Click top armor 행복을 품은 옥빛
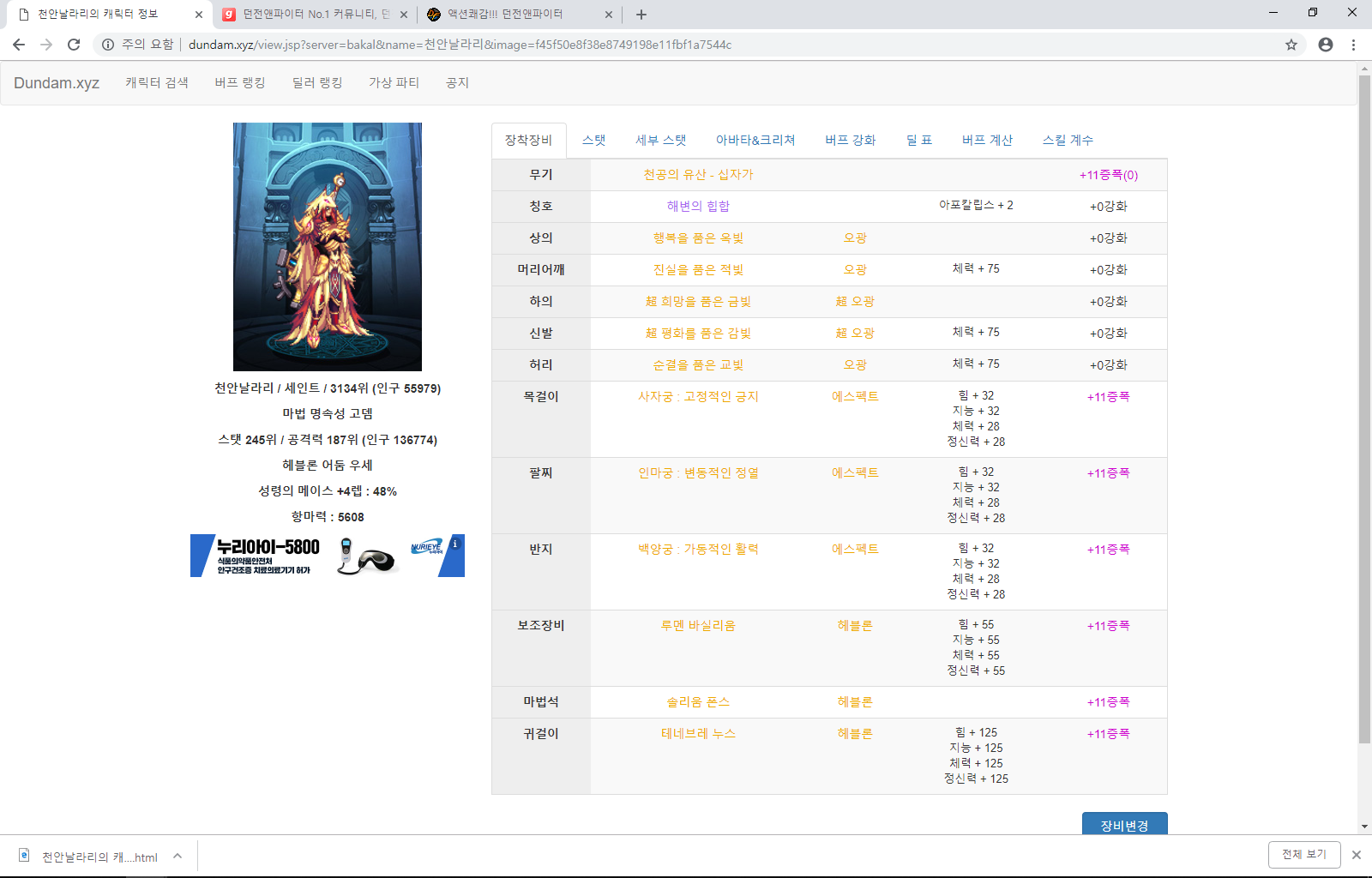The height and width of the screenshot is (878, 1372). [x=699, y=238]
